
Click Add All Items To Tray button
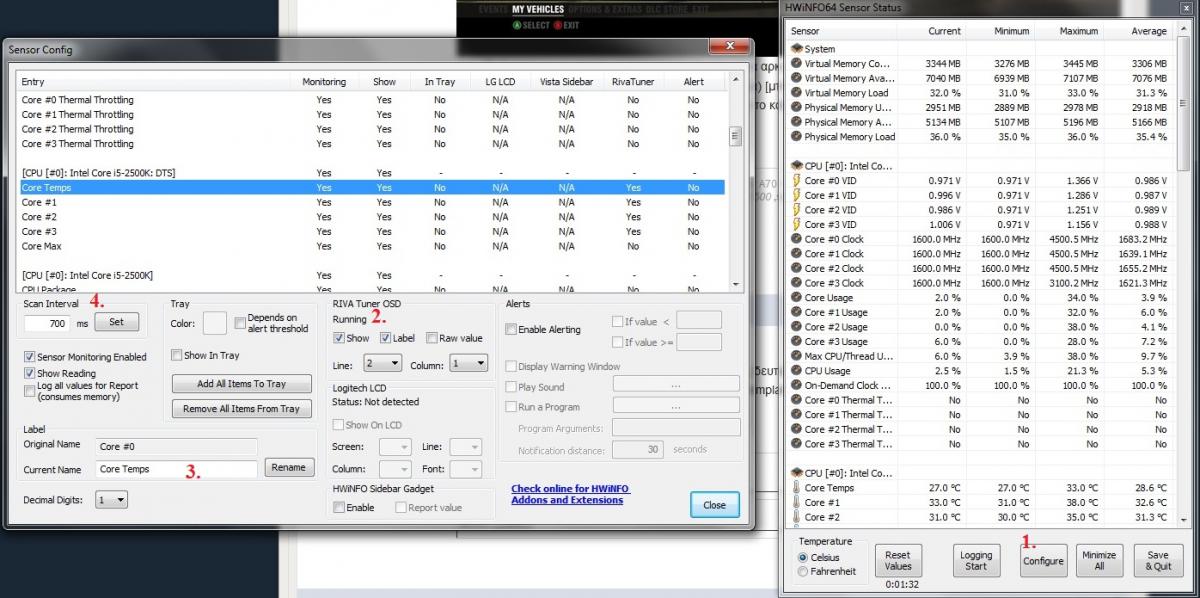coord(241,383)
